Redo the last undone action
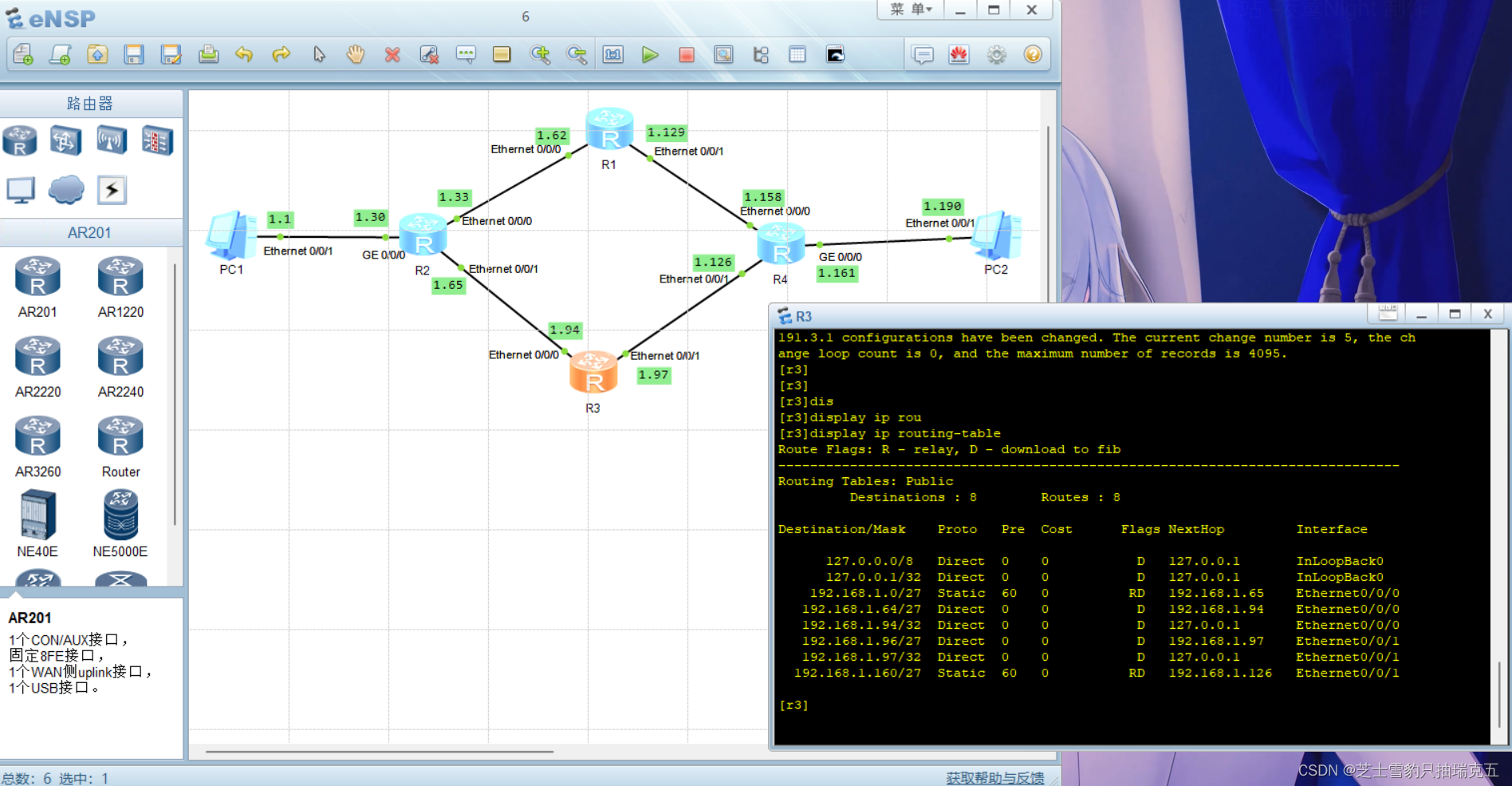 tap(281, 54)
